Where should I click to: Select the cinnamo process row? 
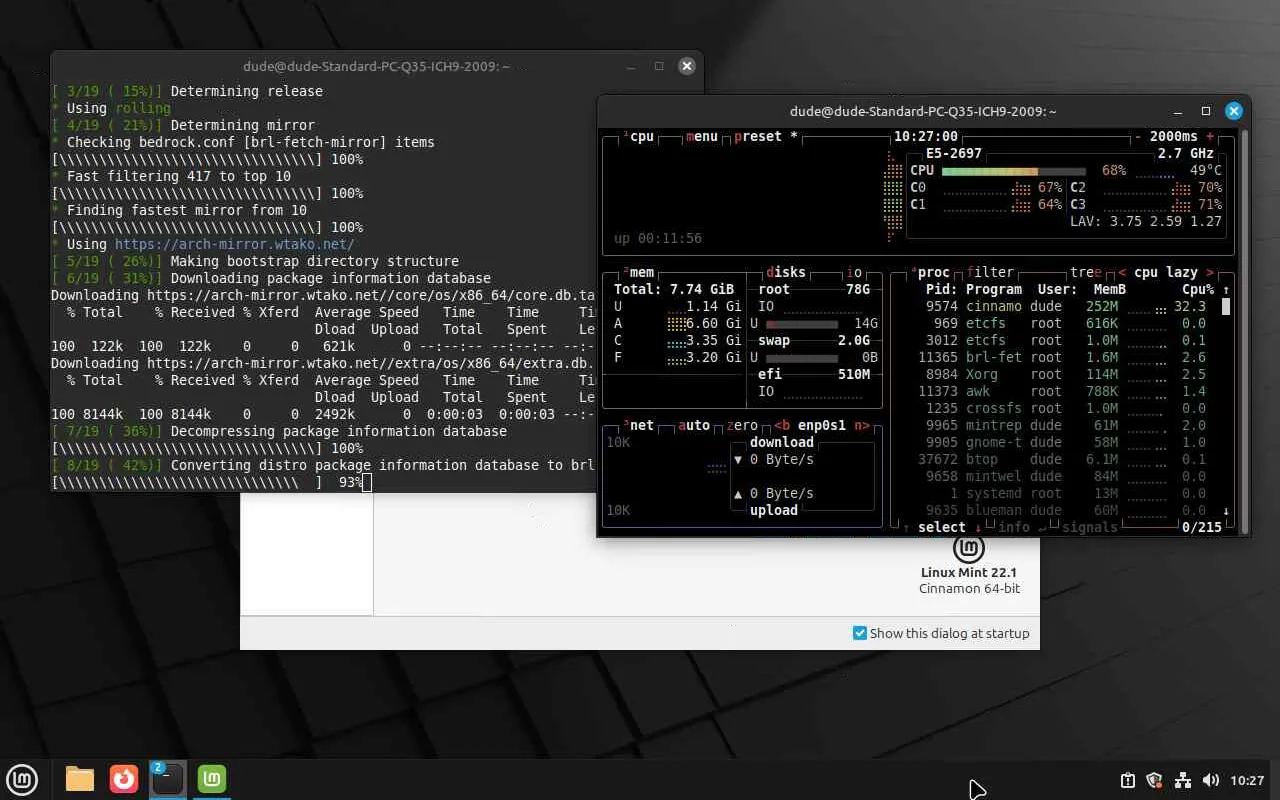tap(1065, 306)
